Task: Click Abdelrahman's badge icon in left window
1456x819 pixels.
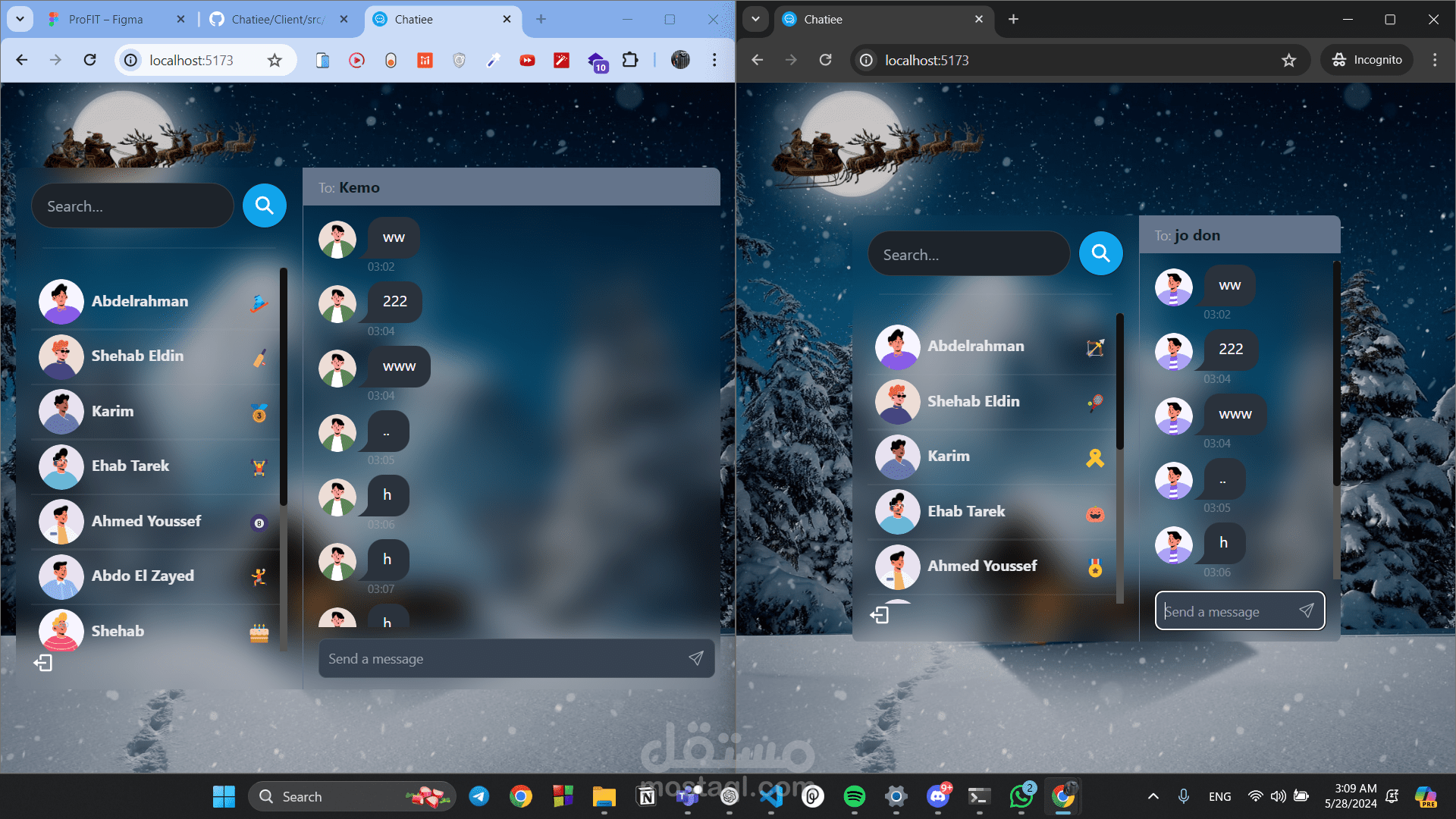Action: coord(259,303)
